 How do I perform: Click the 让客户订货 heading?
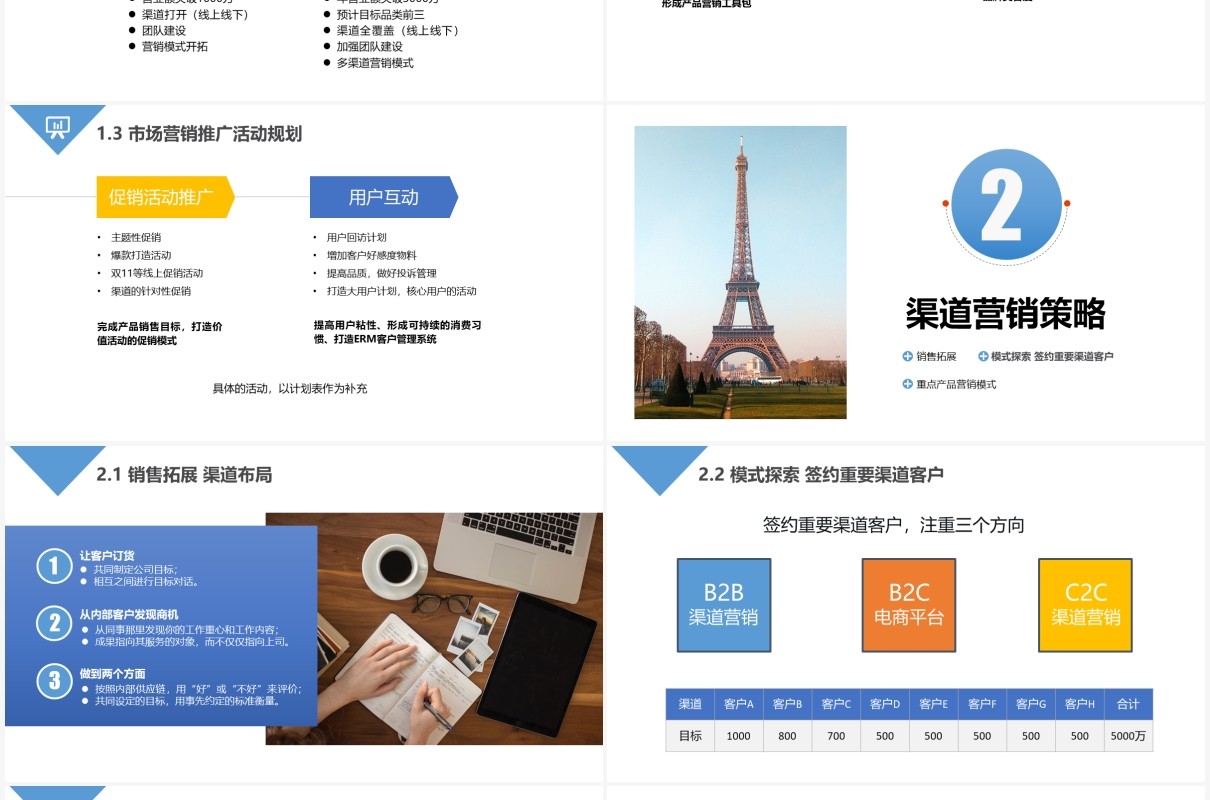click(x=107, y=556)
